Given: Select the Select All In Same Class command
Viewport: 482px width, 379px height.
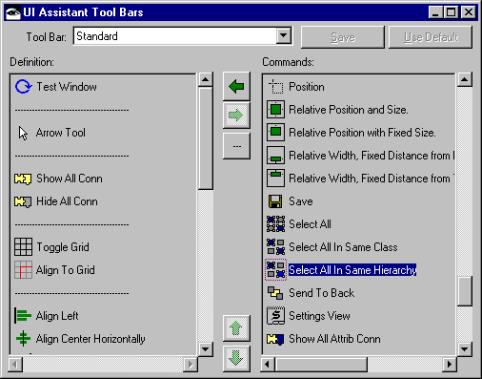Looking at the screenshot, I should coord(343,247).
